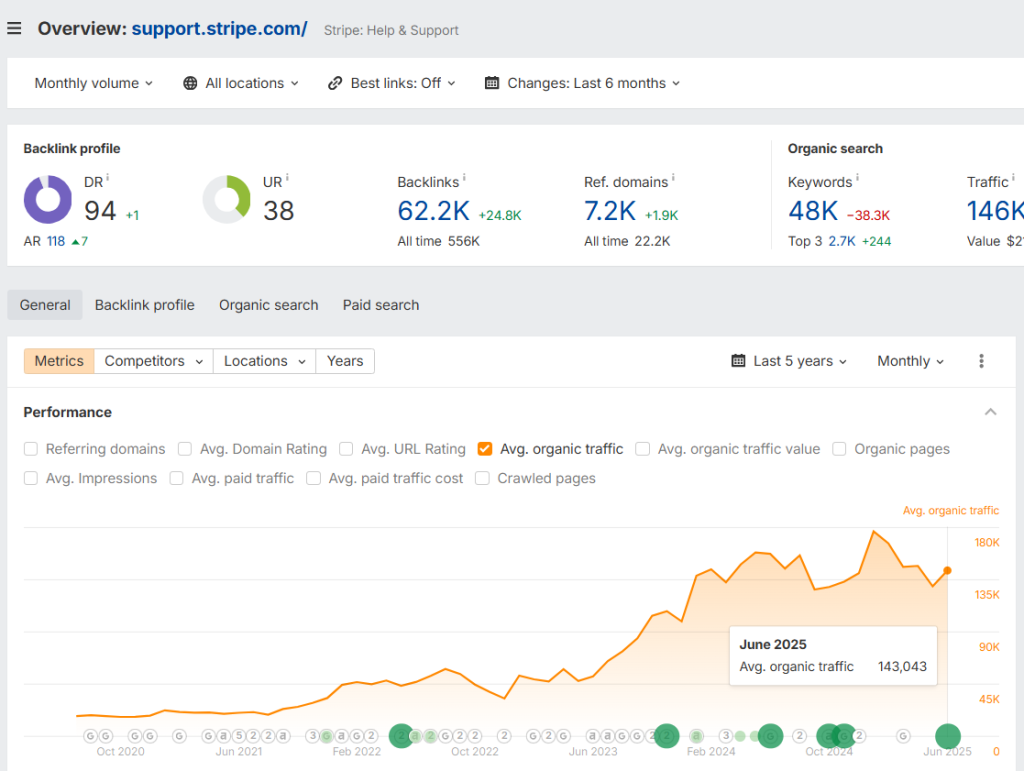Enable the Crawled pages checkbox

[x=483, y=478]
